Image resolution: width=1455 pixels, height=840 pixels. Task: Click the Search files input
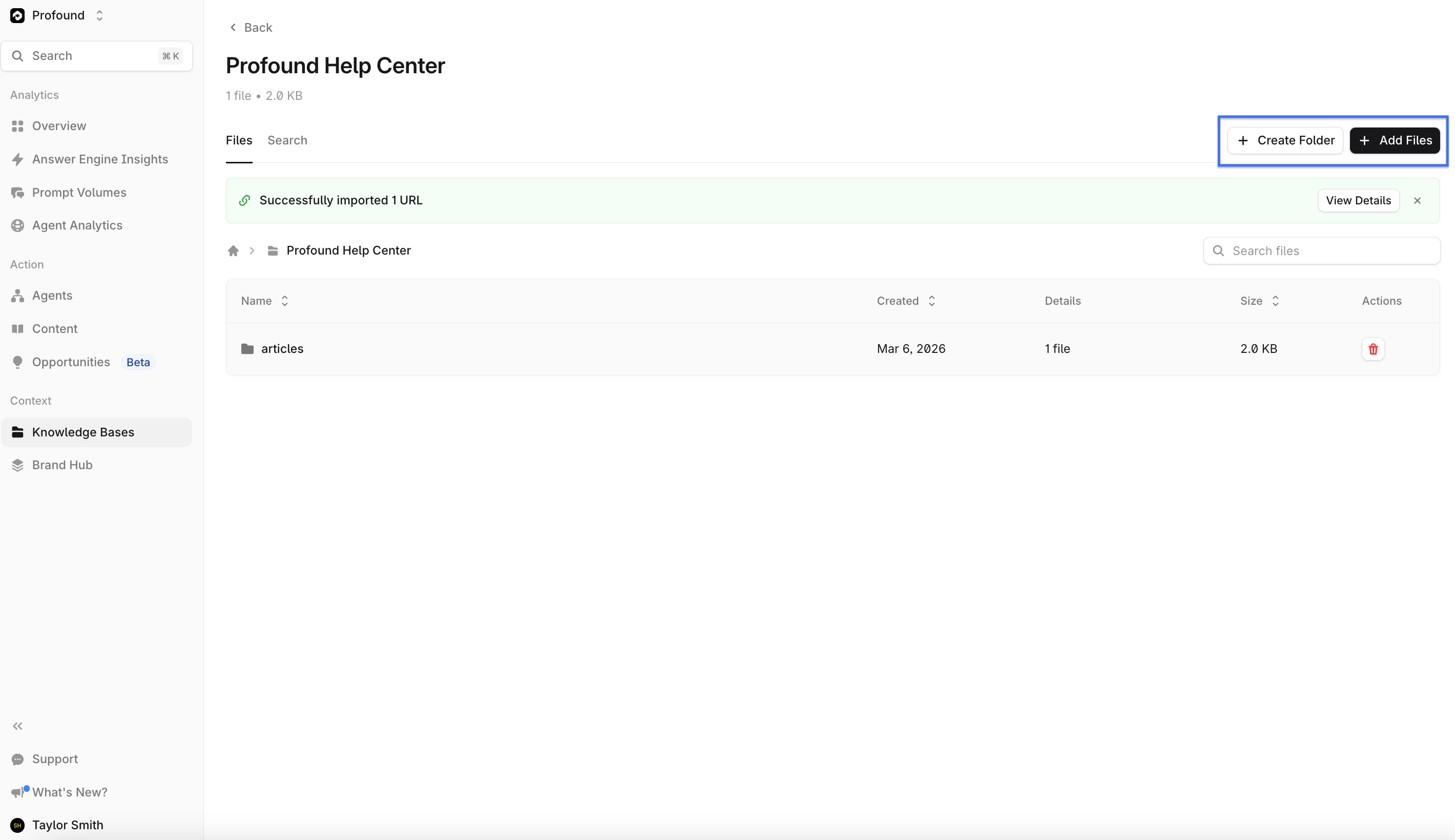click(1321, 251)
